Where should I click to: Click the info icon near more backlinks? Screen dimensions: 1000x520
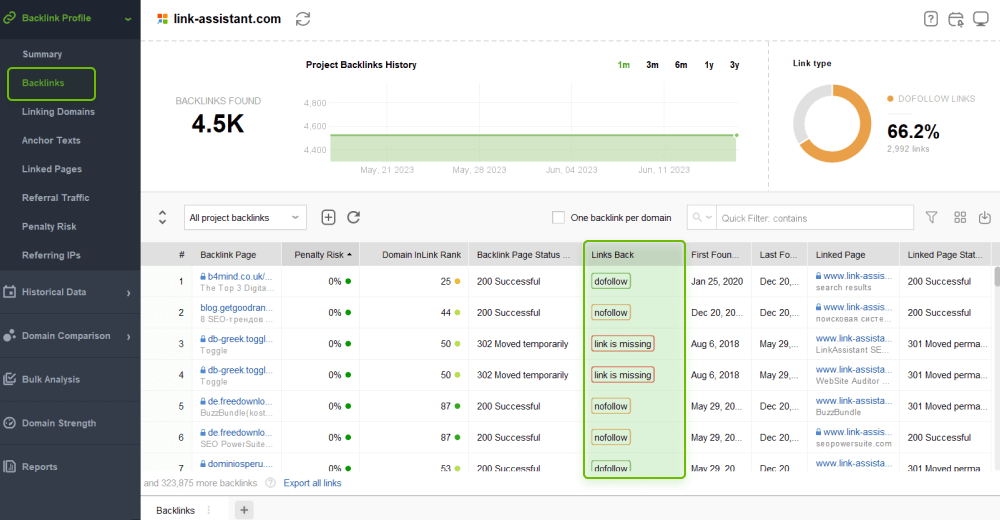tap(270, 483)
